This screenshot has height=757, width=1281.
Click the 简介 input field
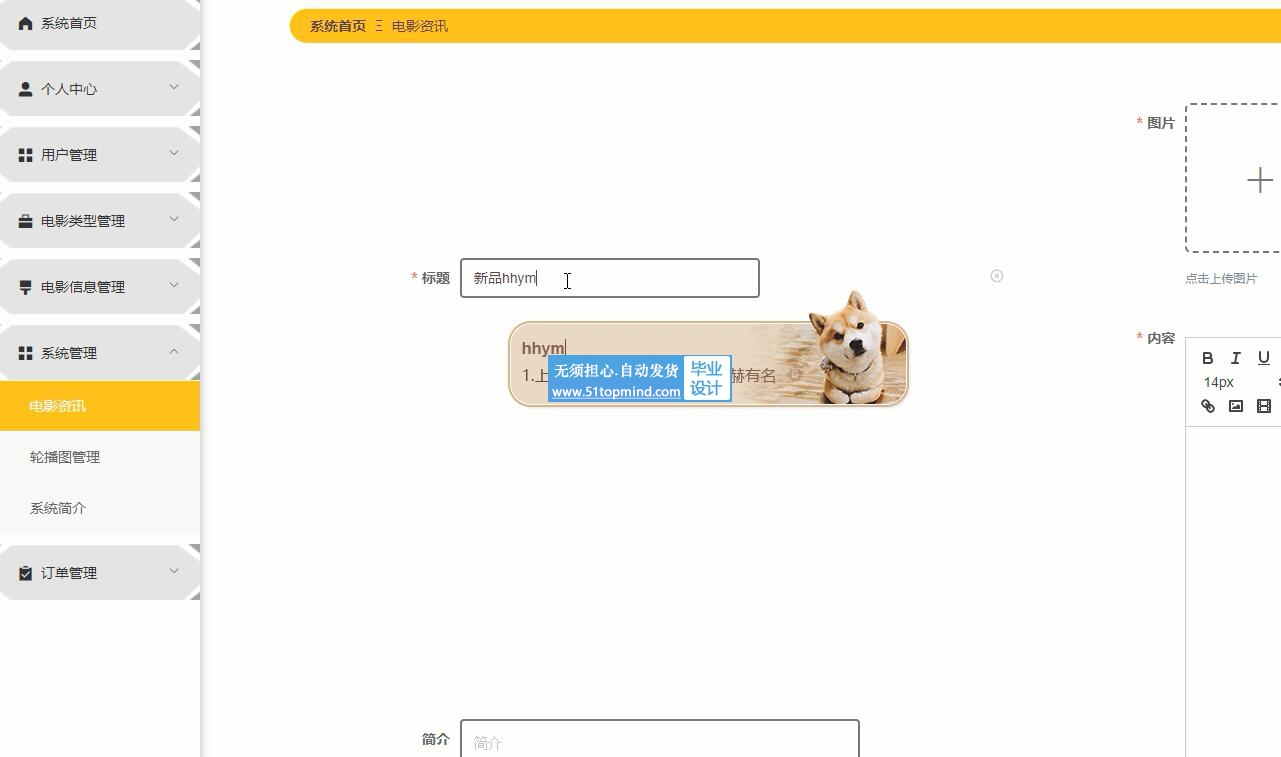[x=660, y=739]
